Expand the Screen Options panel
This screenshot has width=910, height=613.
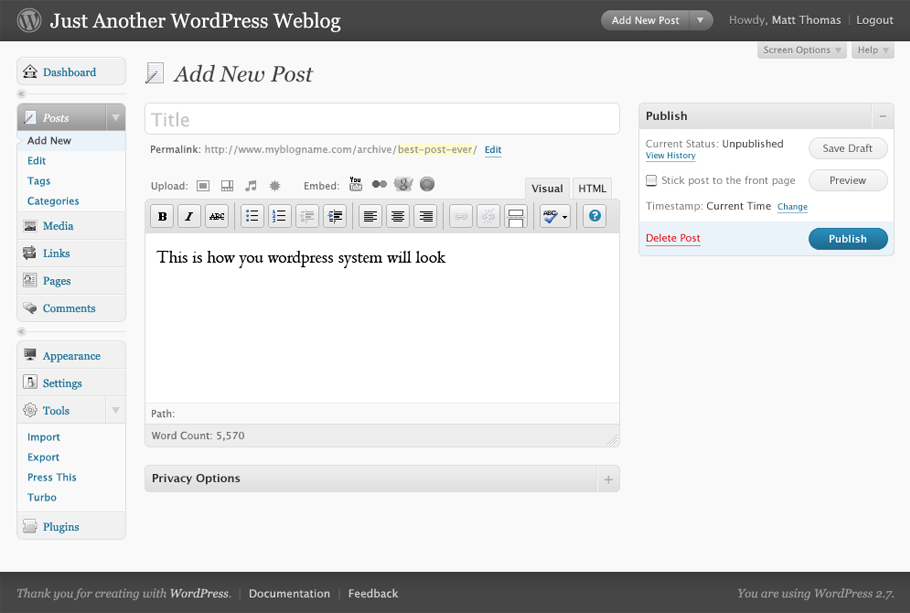(801, 50)
